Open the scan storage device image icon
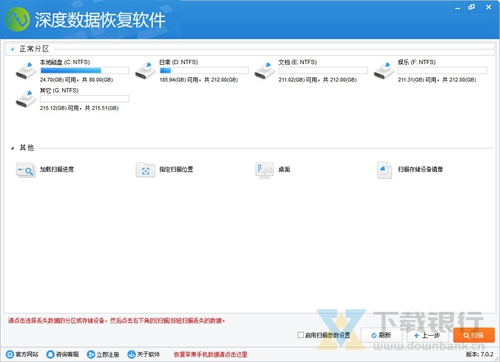500x362 pixels. coord(384,170)
